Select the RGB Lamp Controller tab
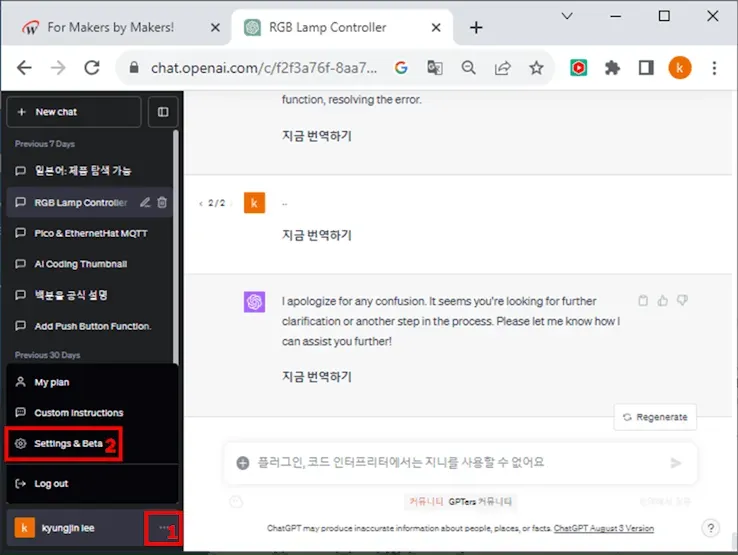The image size is (738, 555). [x=327, y=27]
